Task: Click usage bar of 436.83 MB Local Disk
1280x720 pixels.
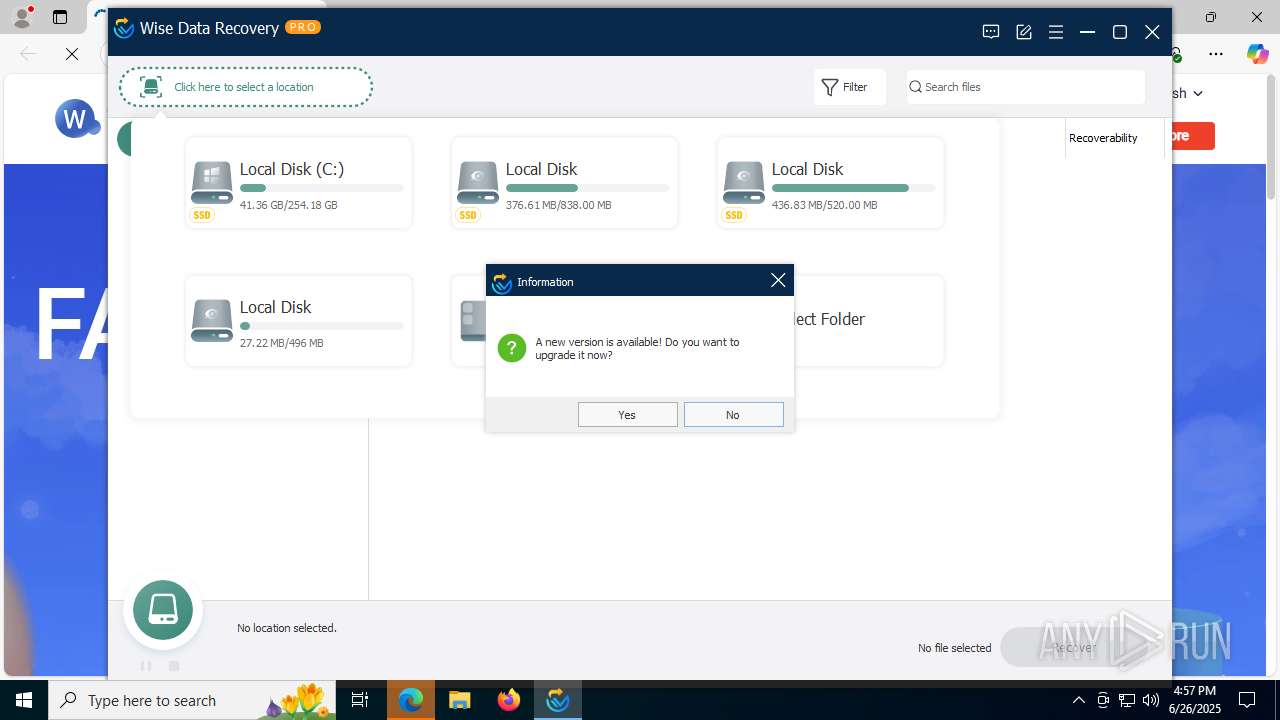Action: tap(854, 188)
